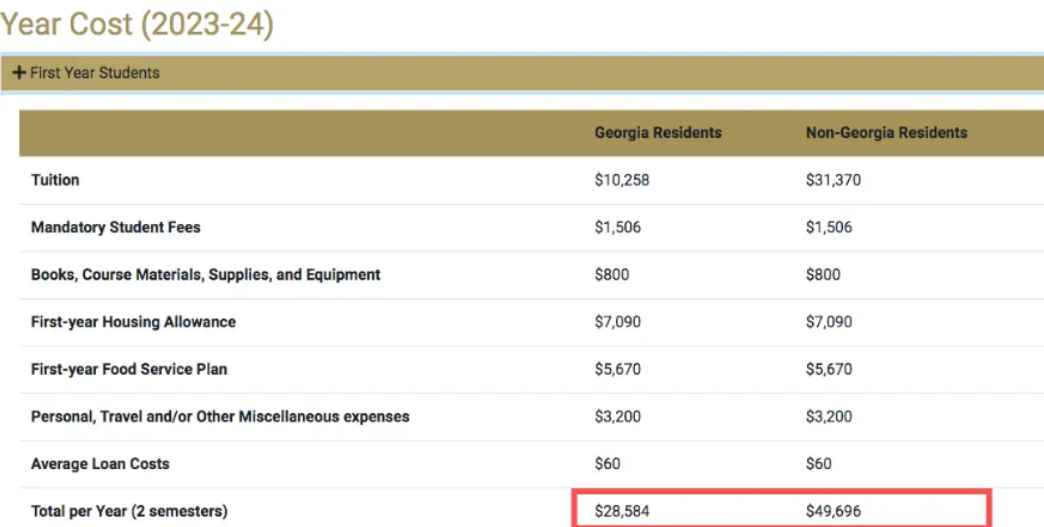Click the First-year Housing Allowance label

click(x=133, y=322)
